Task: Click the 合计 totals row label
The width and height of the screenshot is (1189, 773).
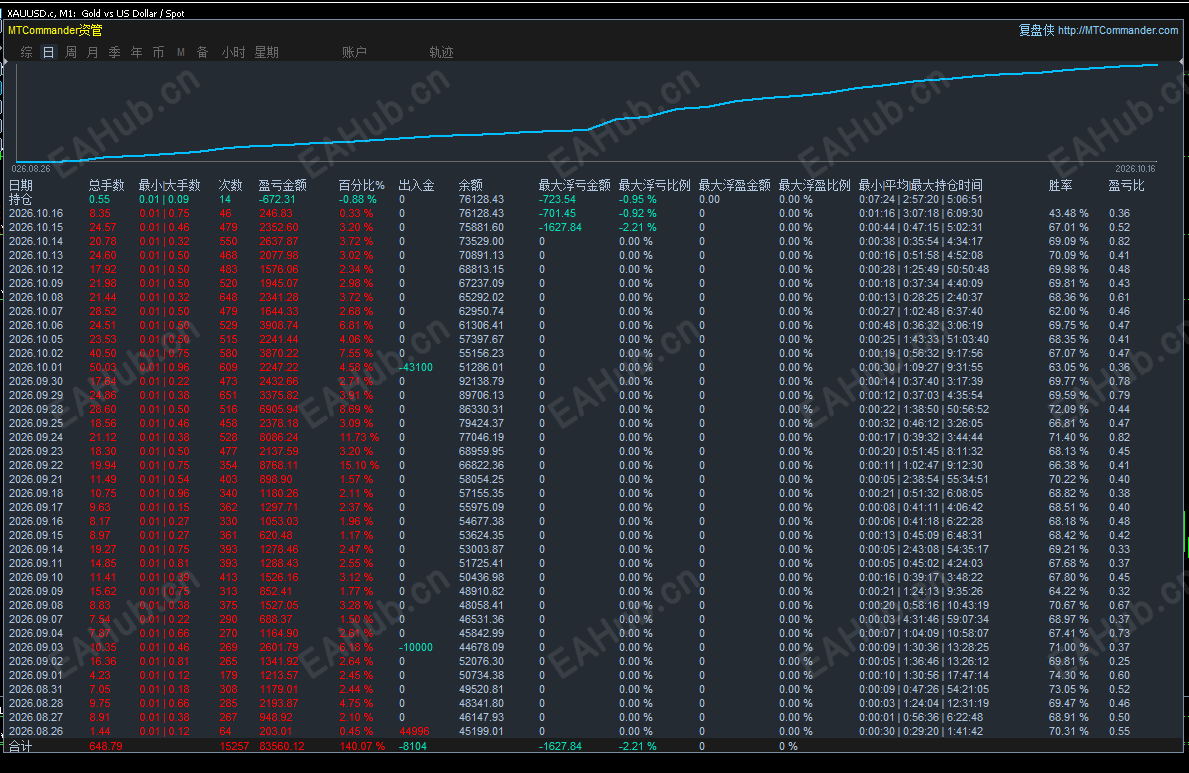Action: (20, 746)
